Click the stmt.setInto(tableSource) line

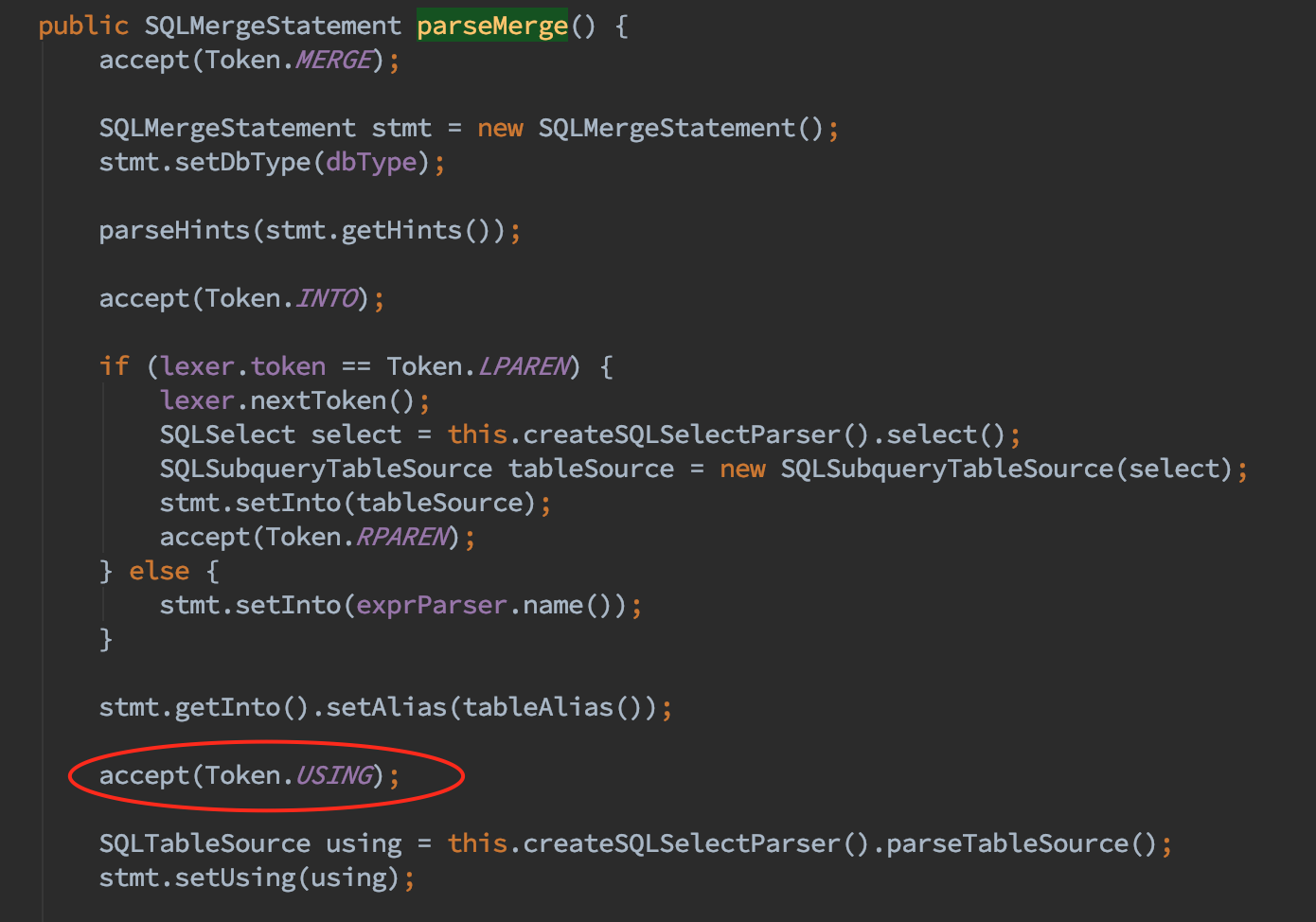click(x=355, y=503)
